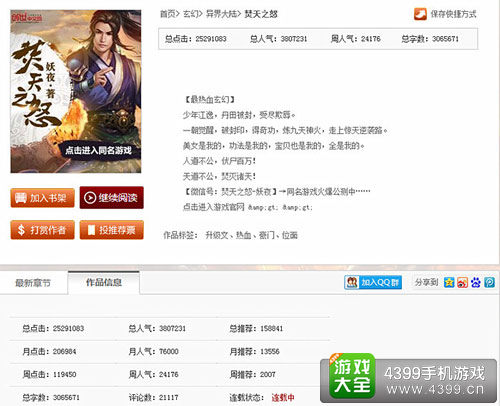Open the 异界大陆 breadcrumb link
Screen dimensions: 500x406
click(221, 14)
